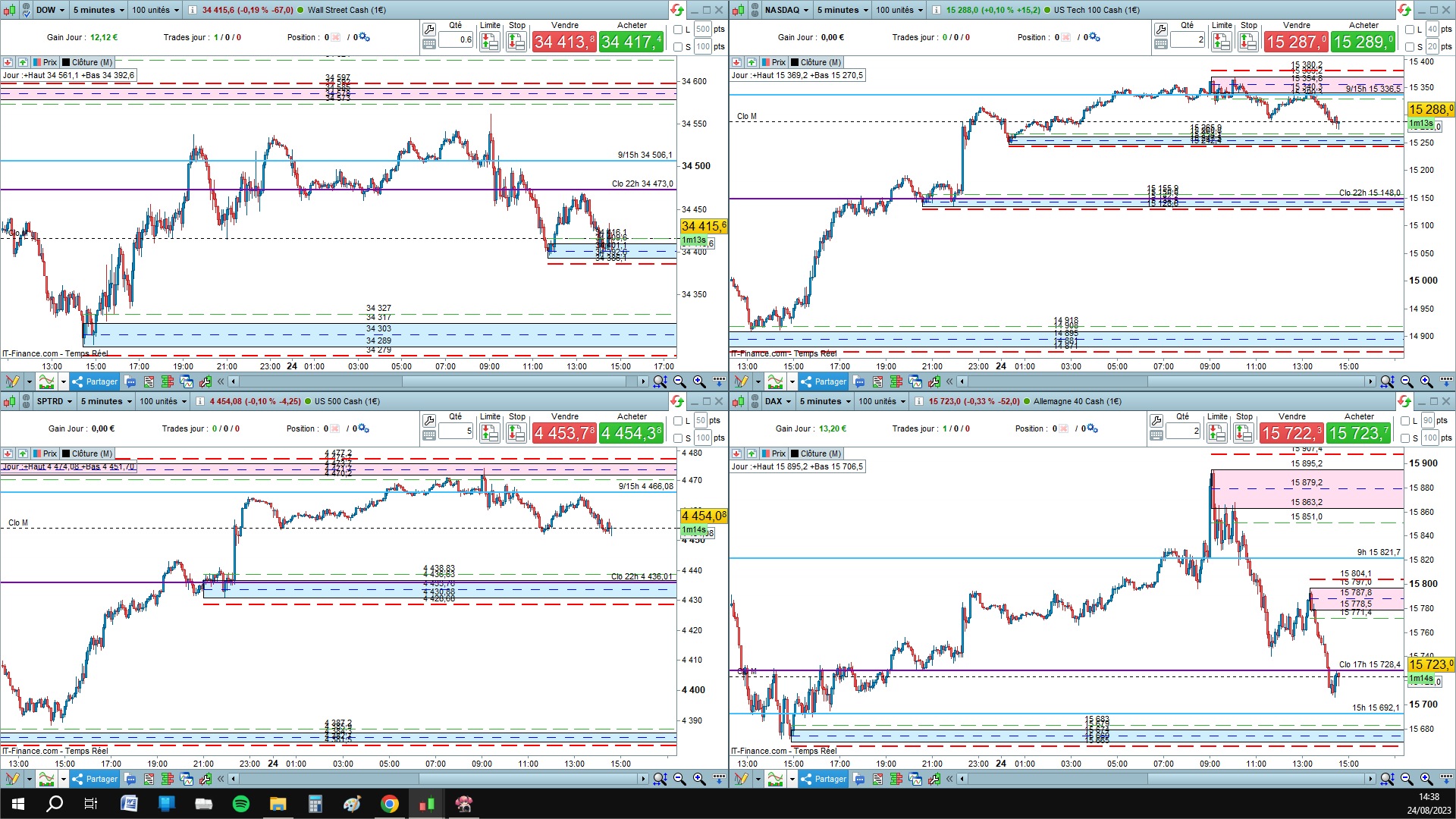Click the zoom in magnifier on DAX chart

click(x=1426, y=779)
